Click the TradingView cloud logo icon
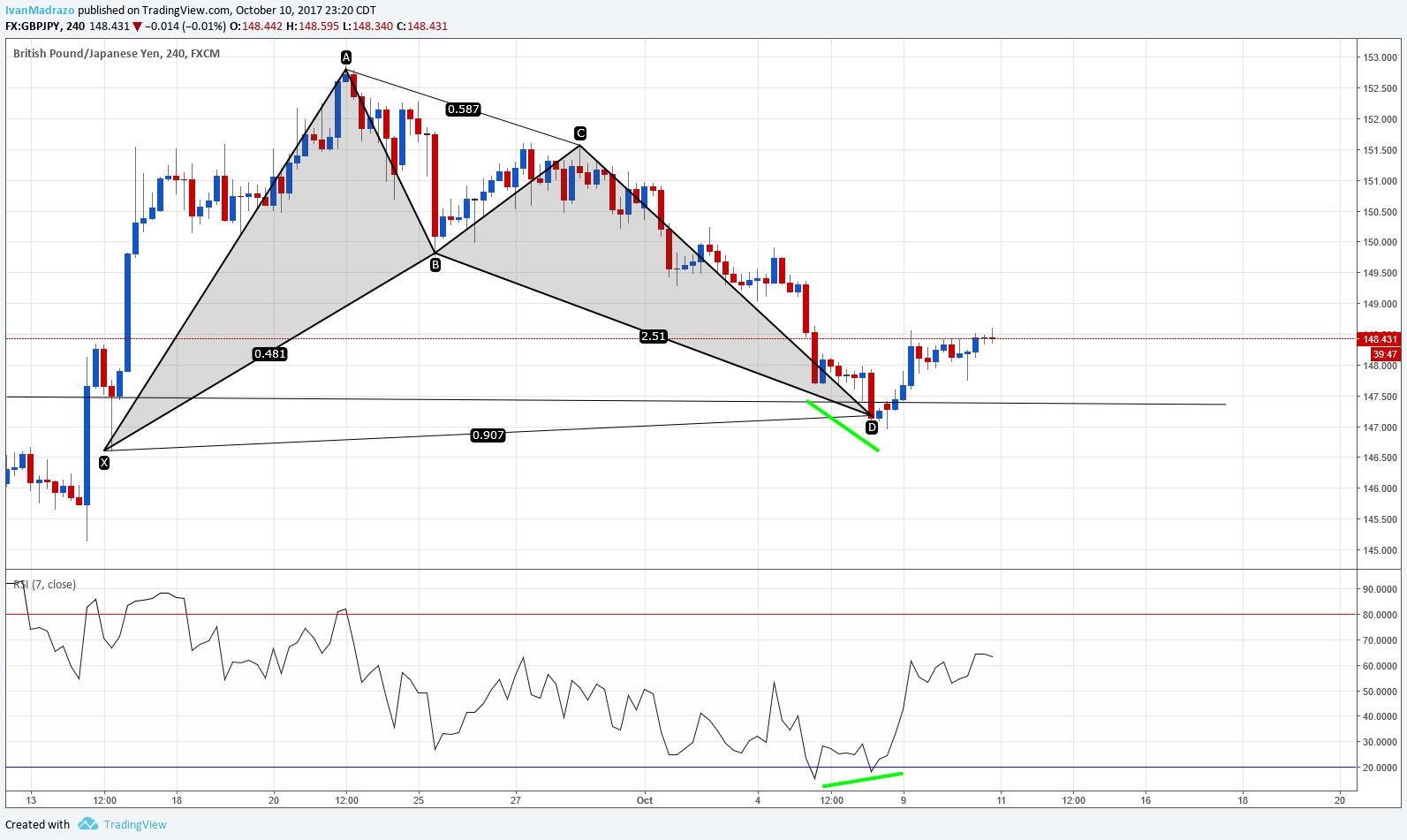The width and height of the screenshot is (1407, 840). pyautogui.click(x=87, y=824)
